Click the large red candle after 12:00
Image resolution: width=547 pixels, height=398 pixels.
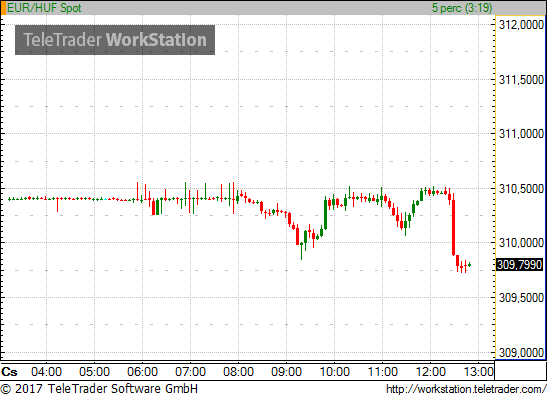[454, 227]
